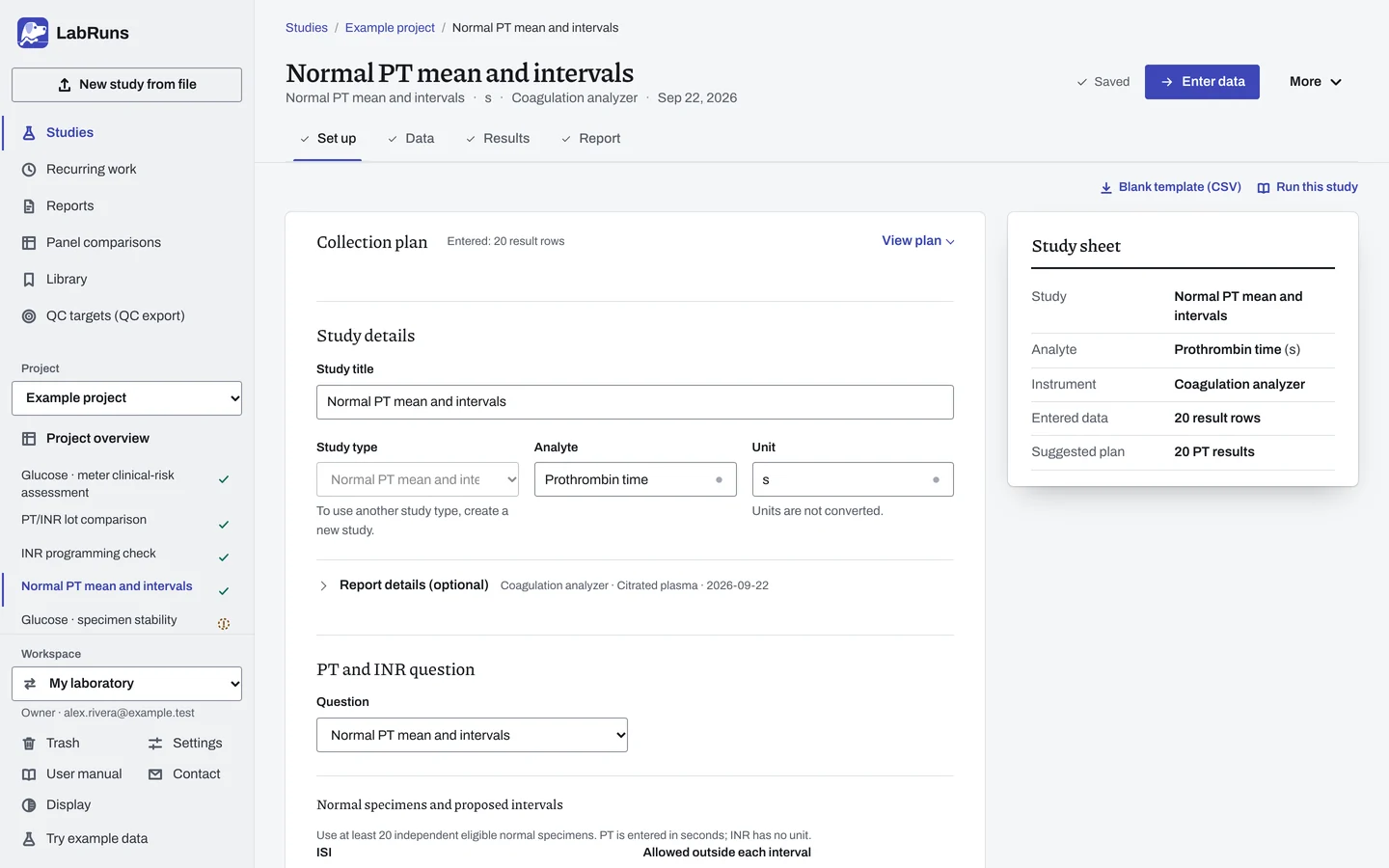Open the INR programming check study

pos(125,554)
